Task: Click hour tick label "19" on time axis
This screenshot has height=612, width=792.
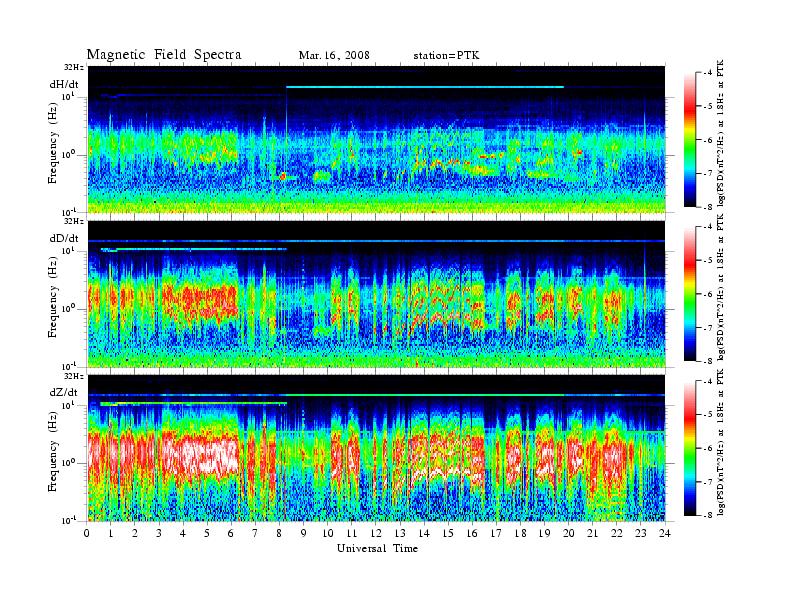Action: click(x=544, y=534)
